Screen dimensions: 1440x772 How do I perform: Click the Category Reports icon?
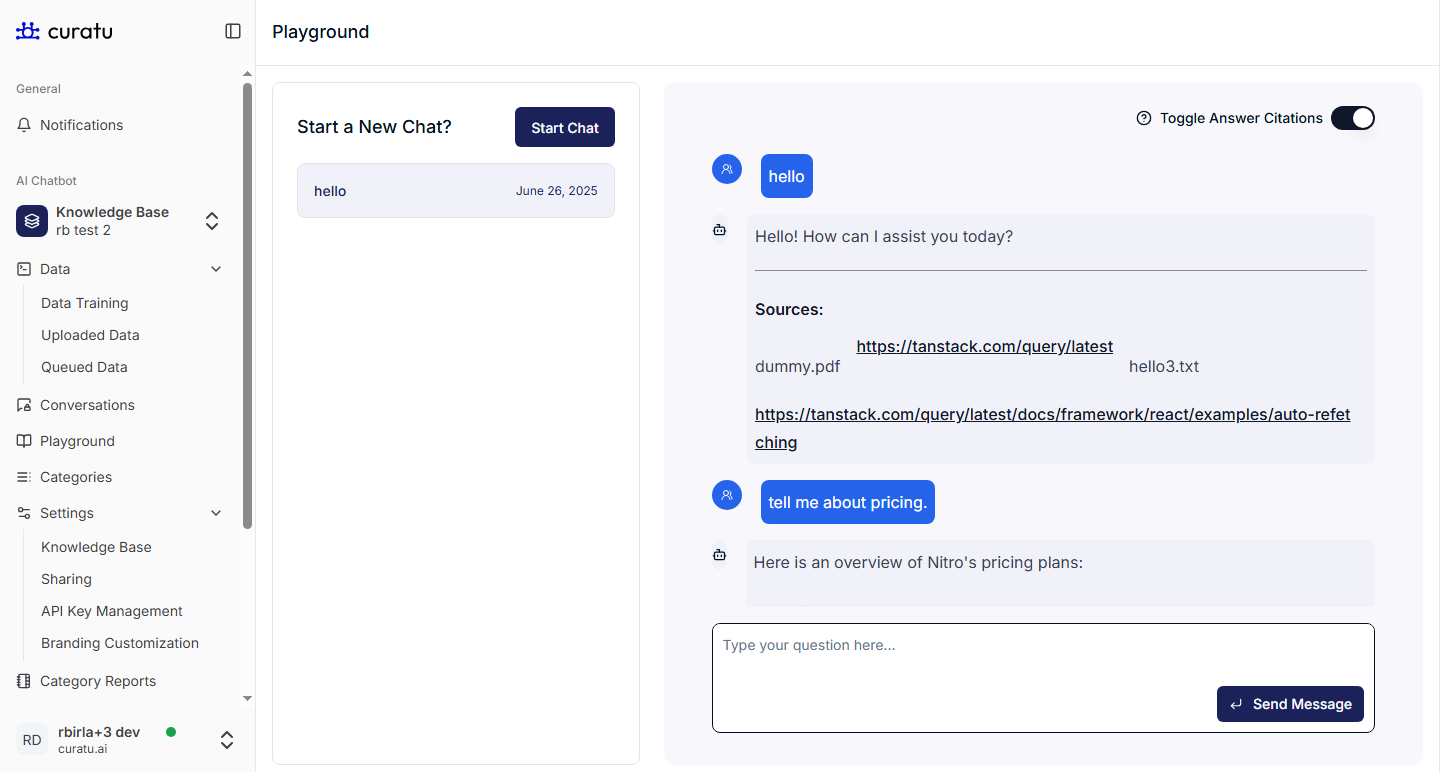tap(24, 681)
